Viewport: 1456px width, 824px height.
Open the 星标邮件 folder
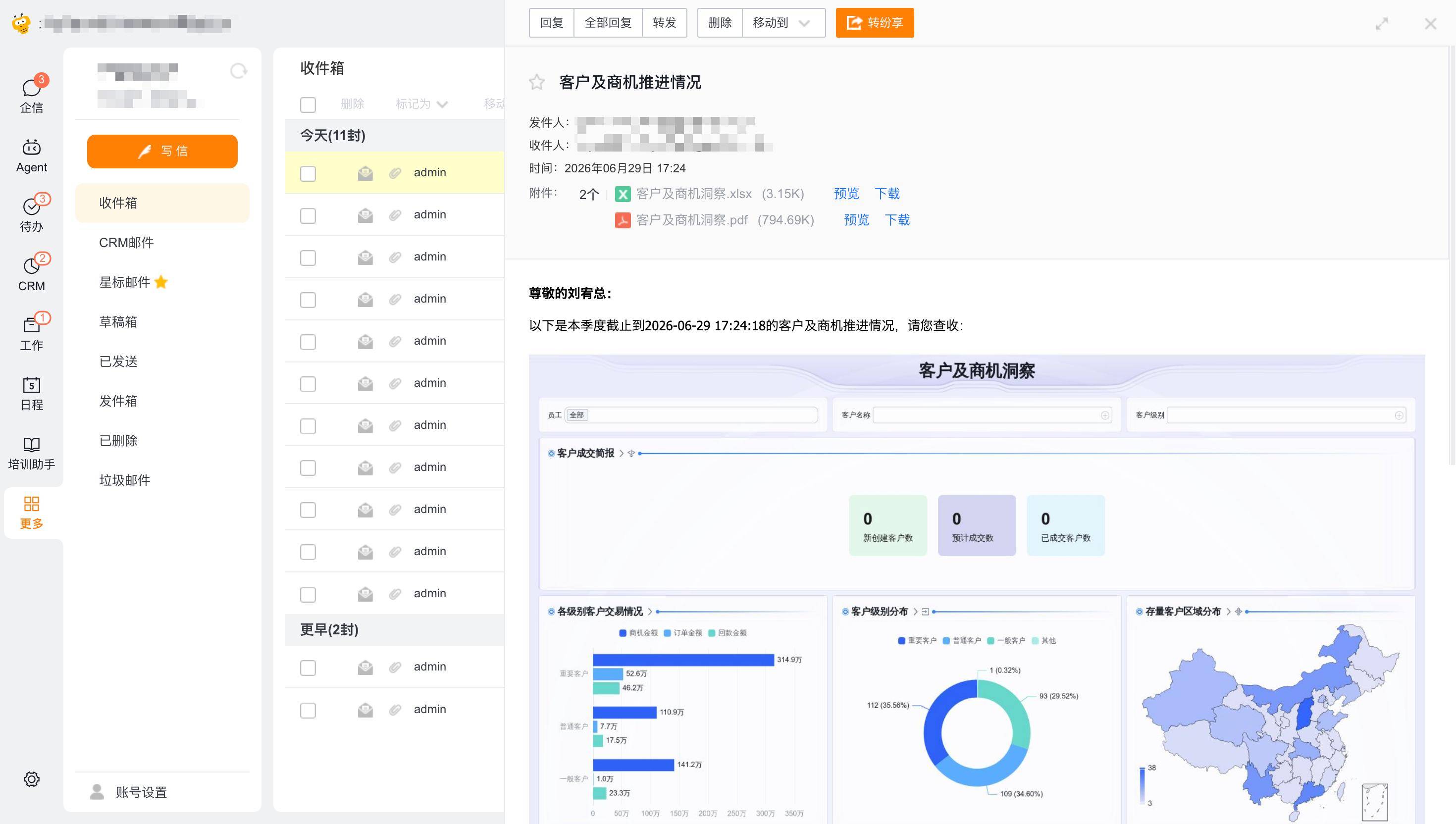click(x=162, y=282)
